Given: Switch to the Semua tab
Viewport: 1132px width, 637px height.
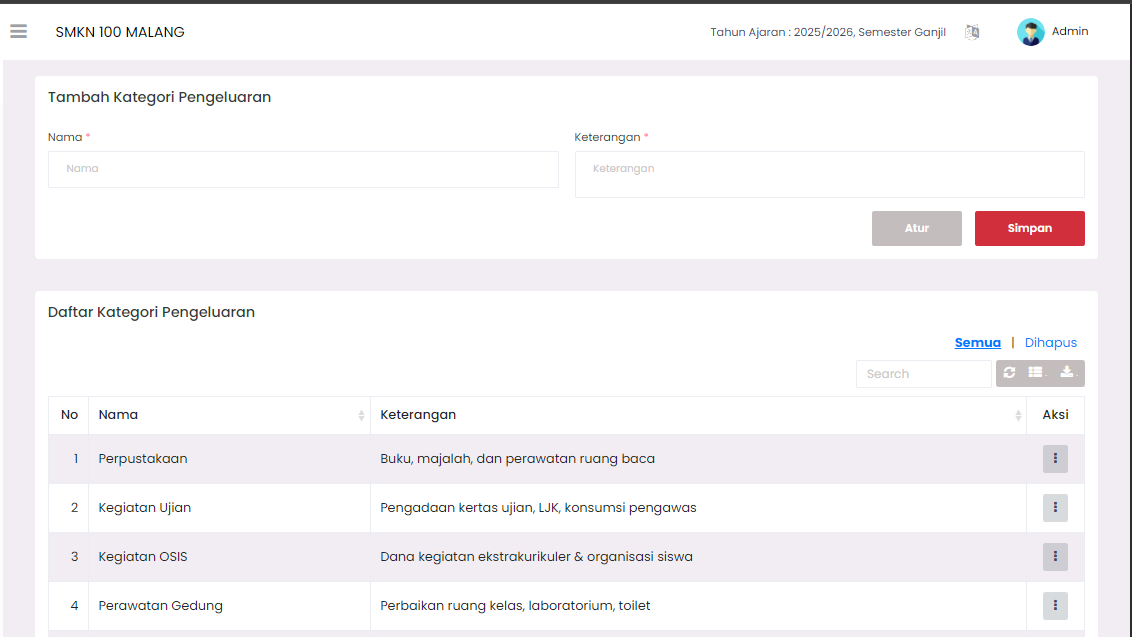Looking at the screenshot, I should point(977,343).
